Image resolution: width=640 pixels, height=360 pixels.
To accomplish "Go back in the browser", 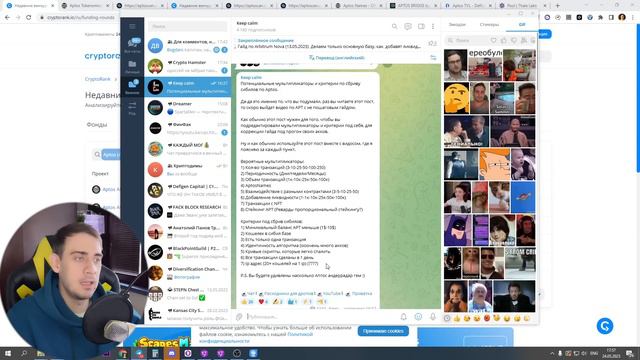I will [x=7, y=17].
